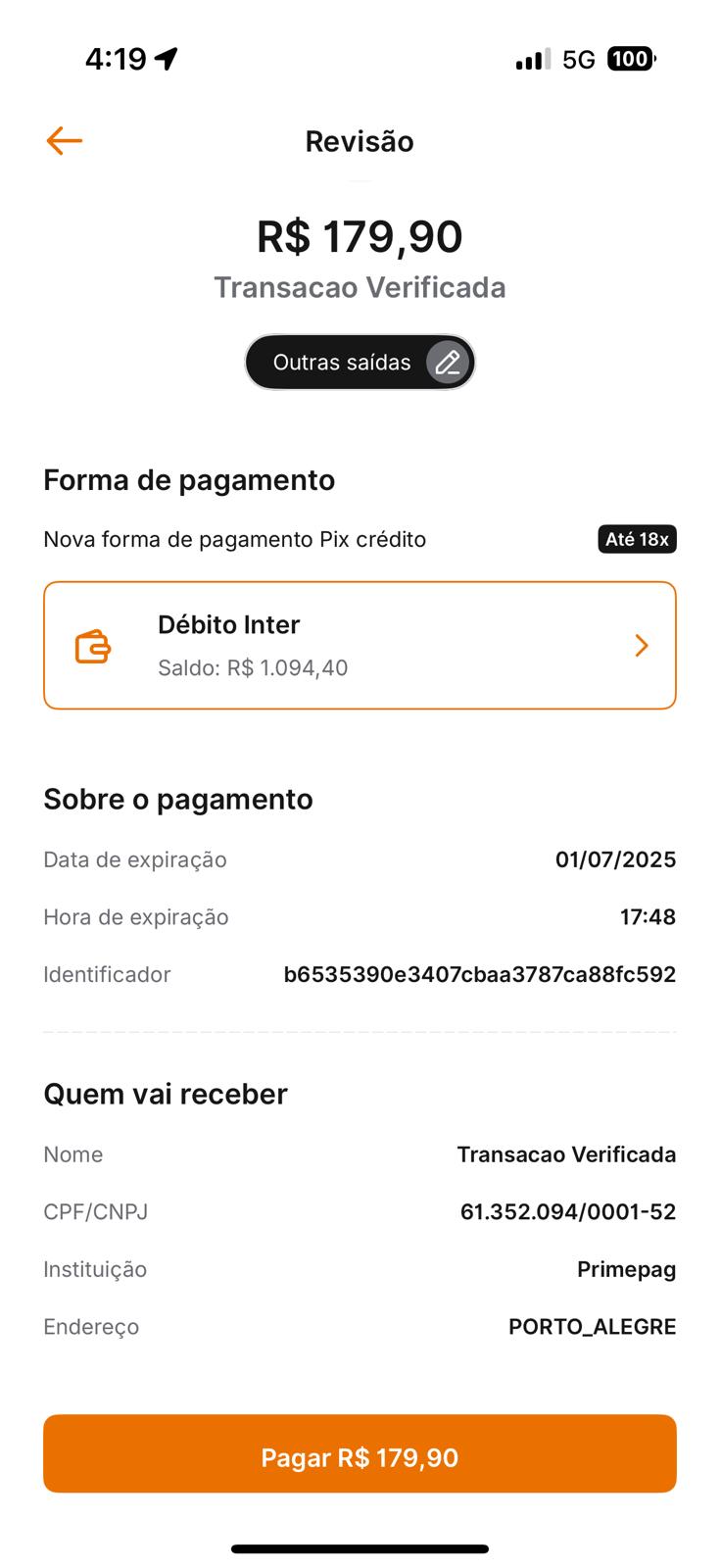Tap the Até 18x badge
This screenshot has width=720, height=1568.
tap(637, 539)
